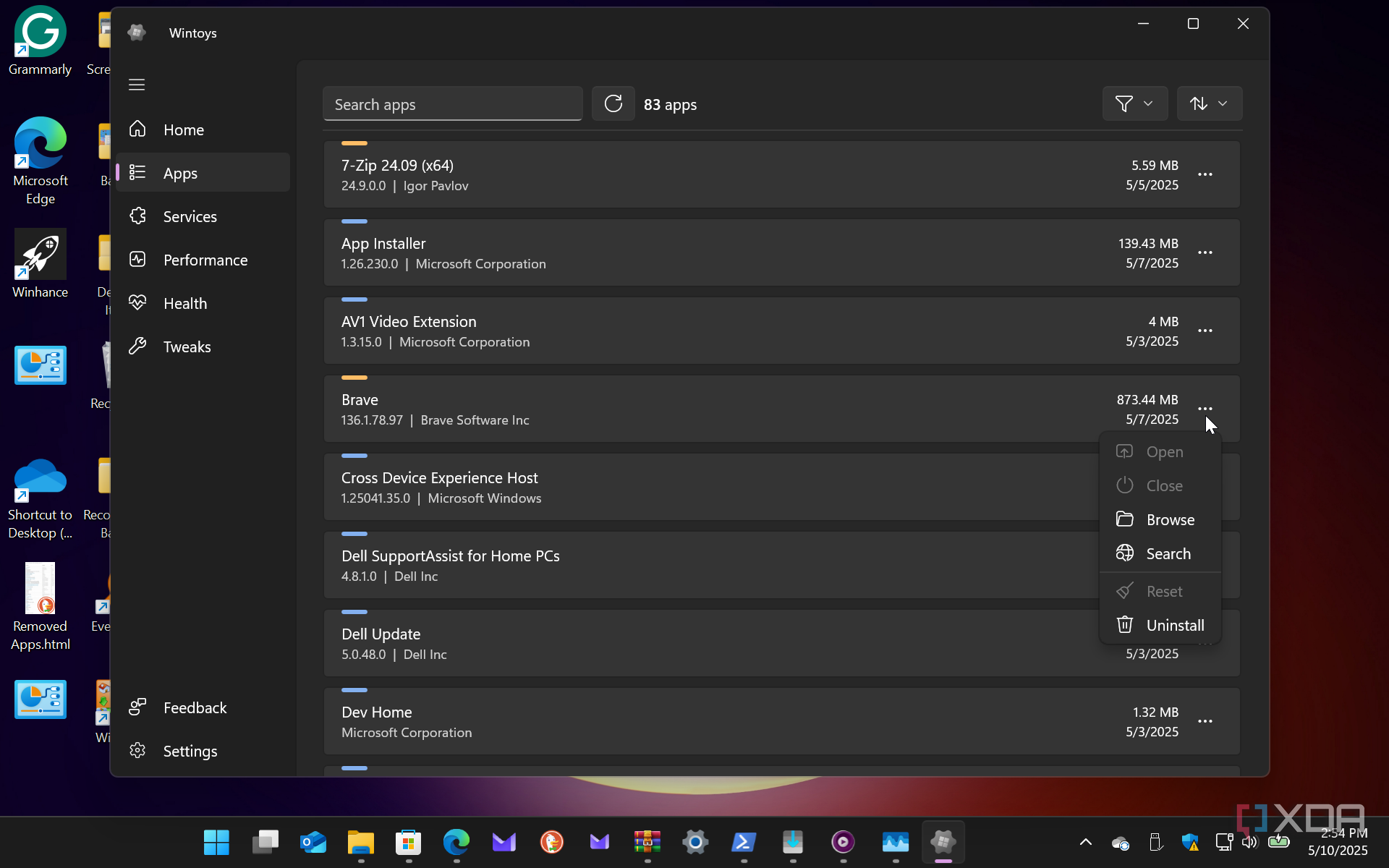This screenshot has height=868, width=1389.
Task: Open Grammarly desktop shortcut
Action: tap(41, 41)
